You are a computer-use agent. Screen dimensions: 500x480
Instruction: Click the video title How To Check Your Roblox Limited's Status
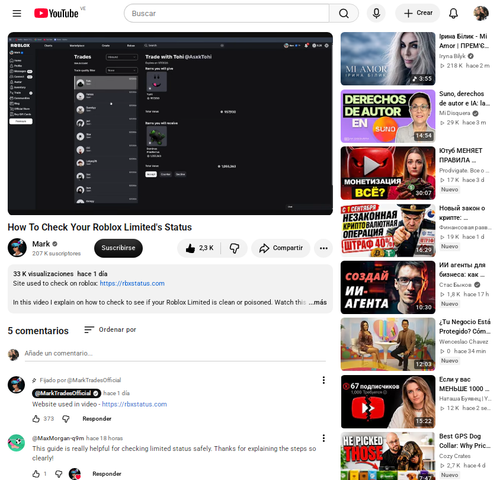100,227
